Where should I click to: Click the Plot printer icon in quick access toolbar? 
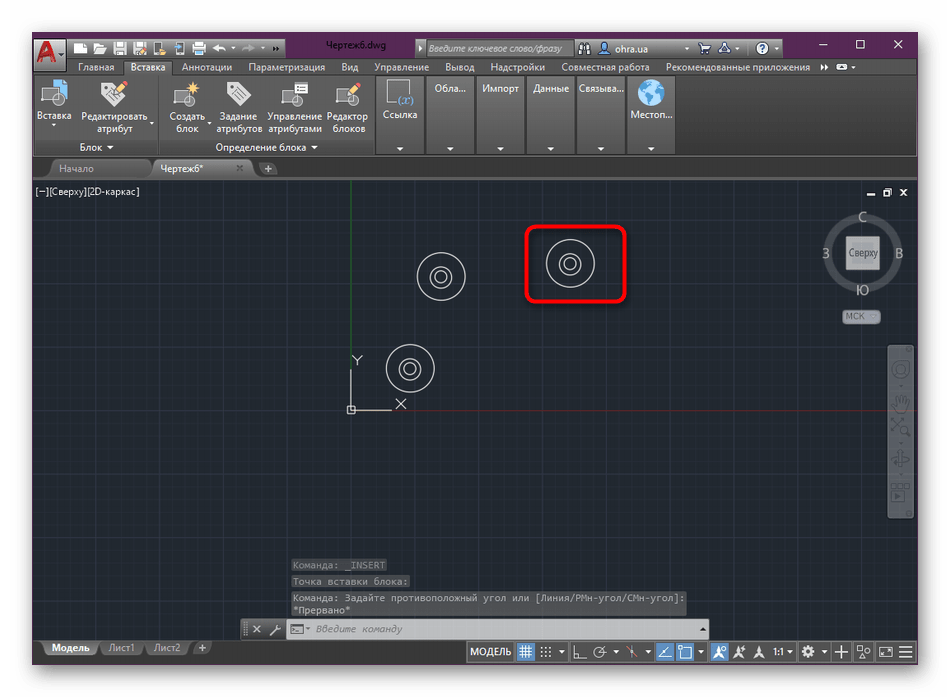pyautogui.click(x=198, y=48)
